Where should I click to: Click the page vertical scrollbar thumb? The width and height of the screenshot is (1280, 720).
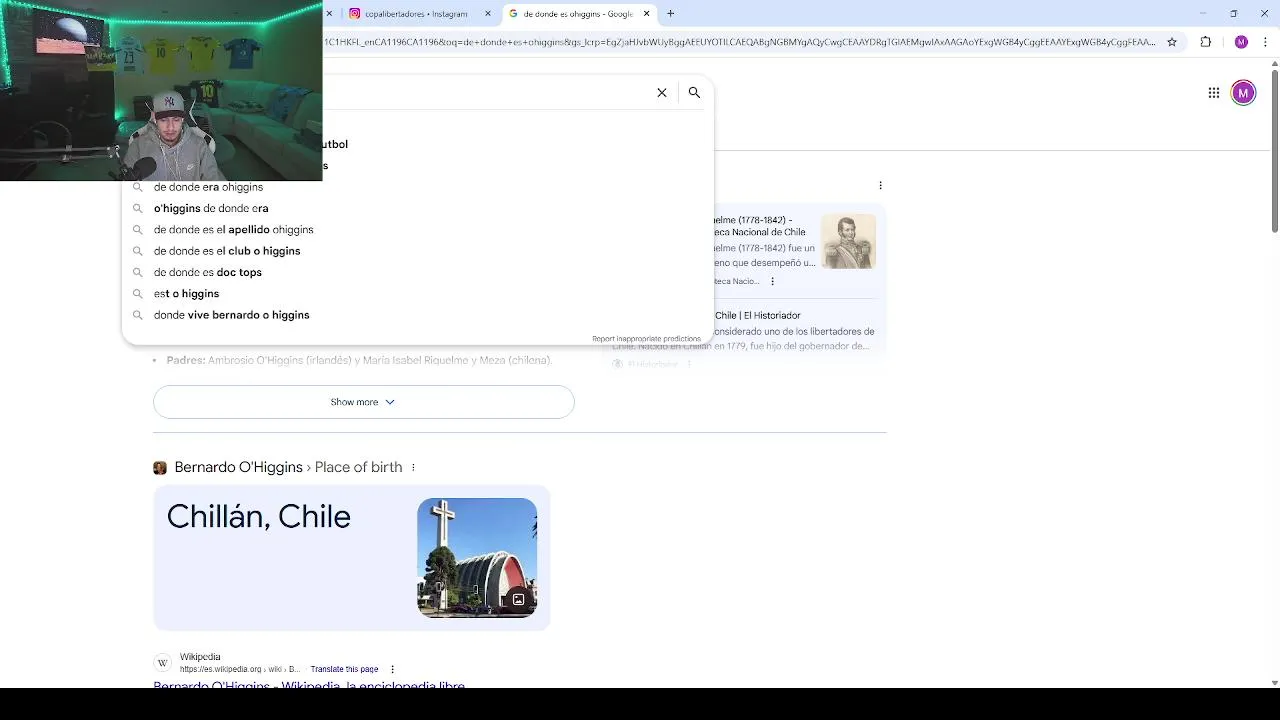pyautogui.click(x=1274, y=150)
